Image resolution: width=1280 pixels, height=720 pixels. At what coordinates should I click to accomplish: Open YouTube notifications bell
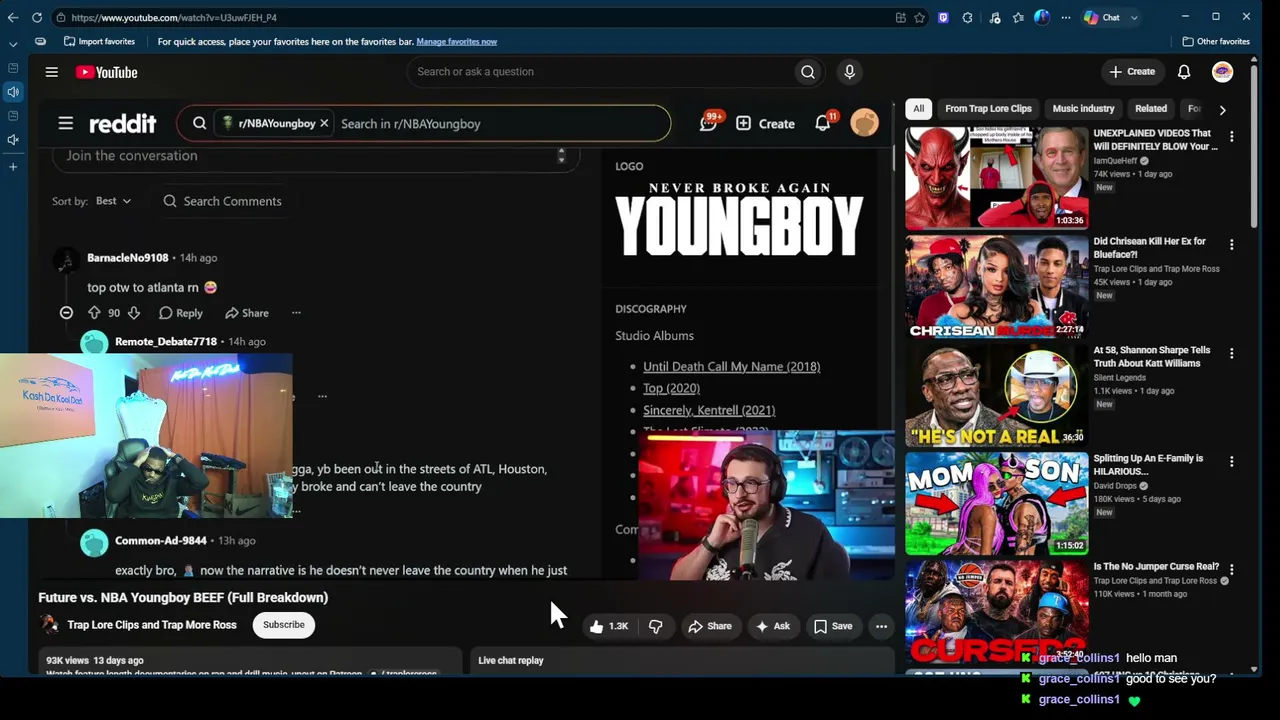pos(1184,72)
